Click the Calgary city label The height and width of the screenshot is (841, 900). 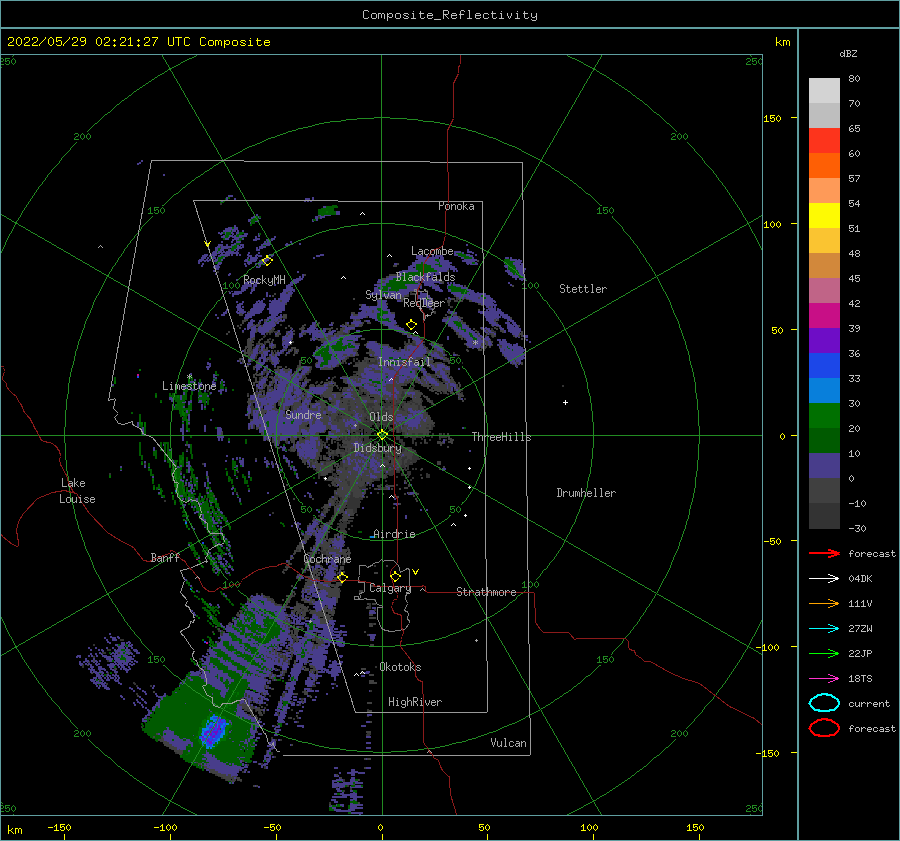[390, 588]
